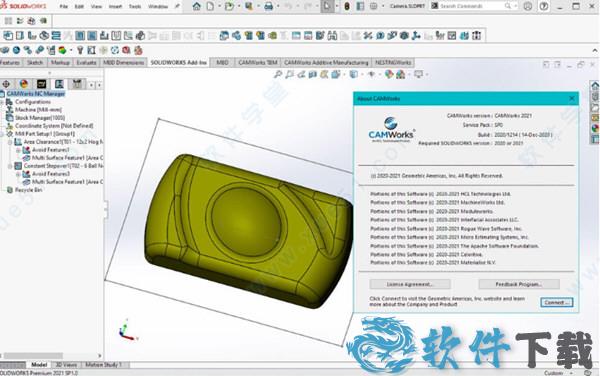
Task: Select Coordinate System [Not Defined] item
Action: [x=54, y=126]
